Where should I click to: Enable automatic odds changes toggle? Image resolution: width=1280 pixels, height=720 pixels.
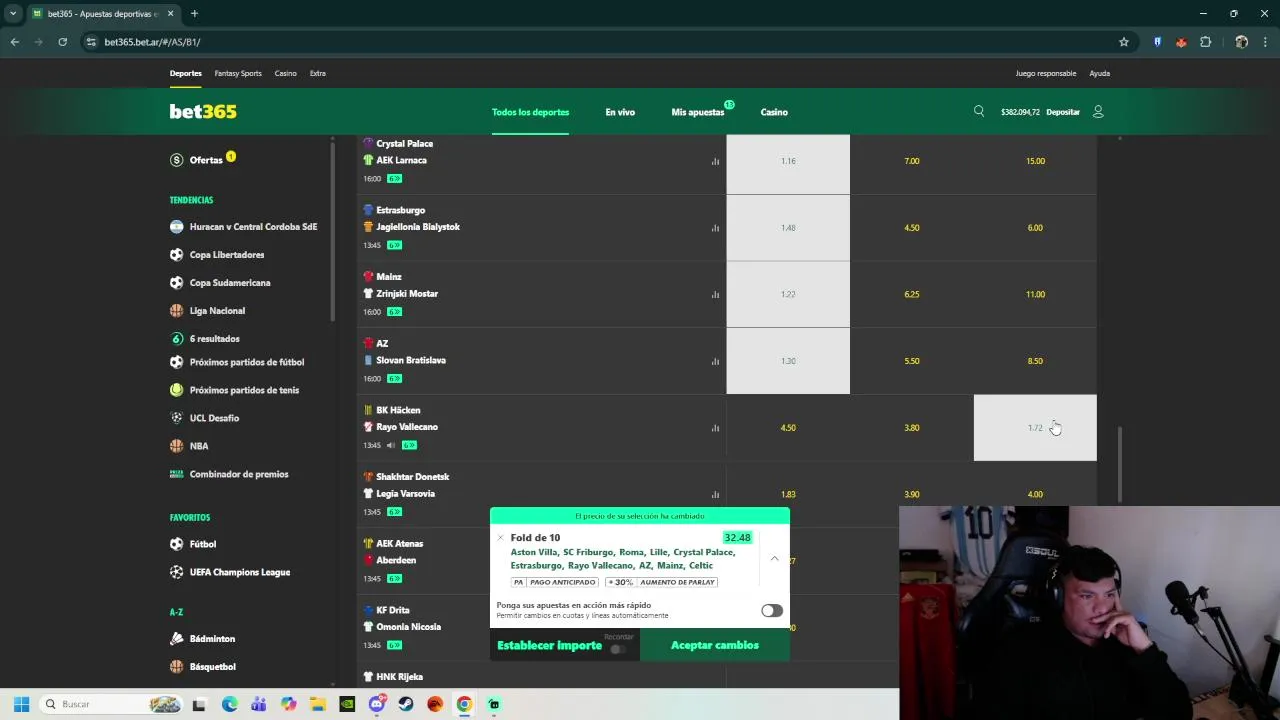772,610
